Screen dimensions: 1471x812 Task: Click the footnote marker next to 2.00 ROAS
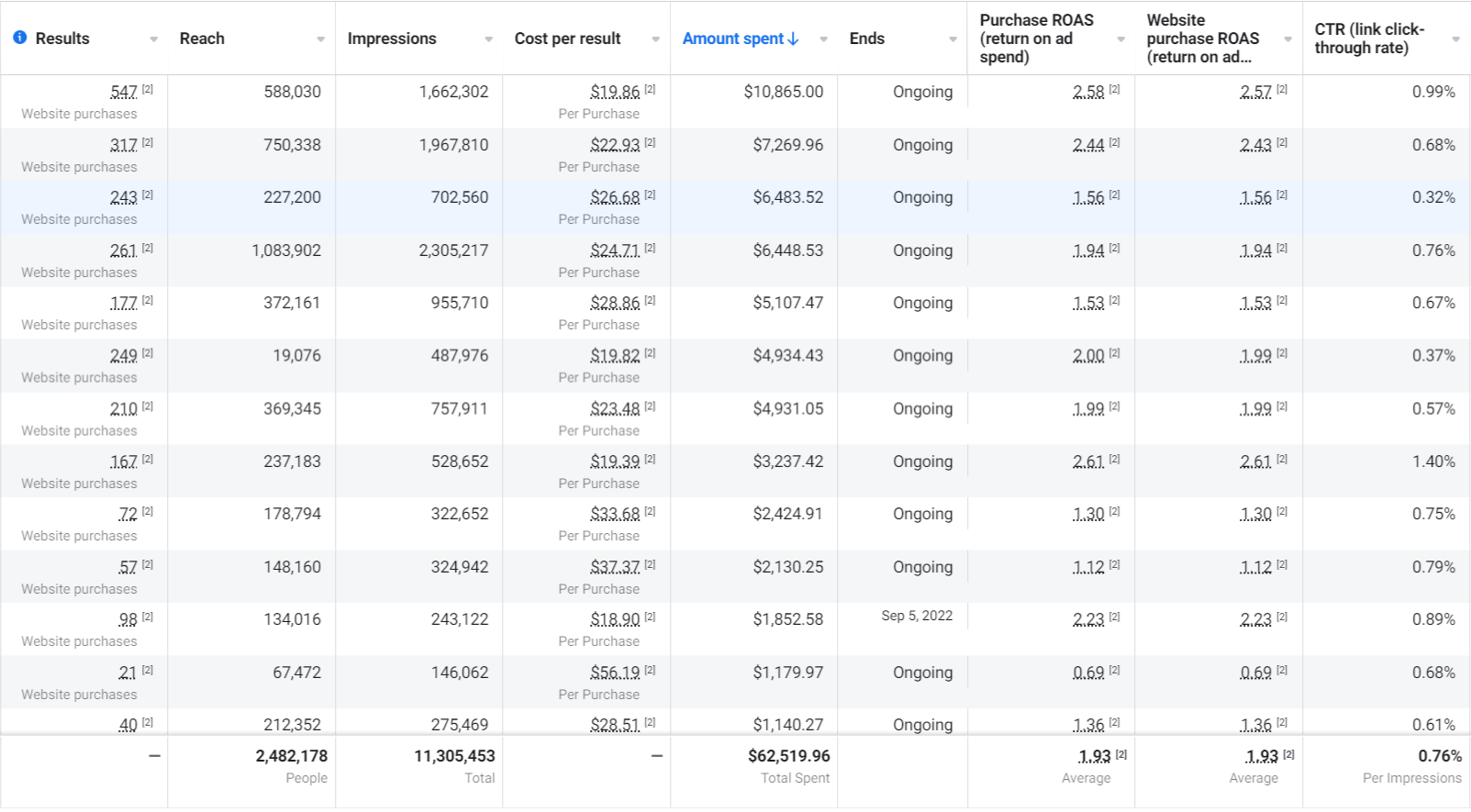[1115, 353]
